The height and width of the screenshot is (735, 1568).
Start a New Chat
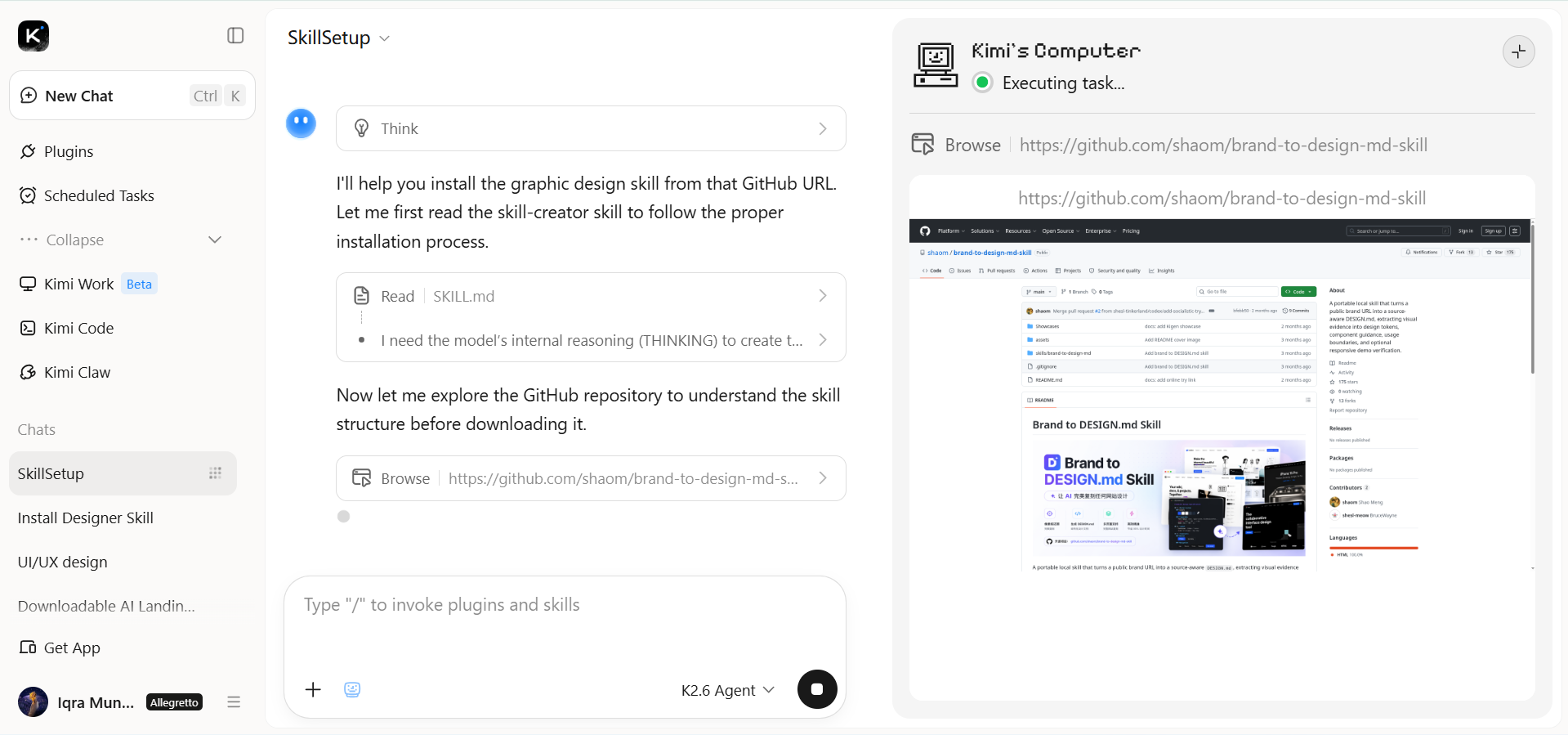coord(132,96)
